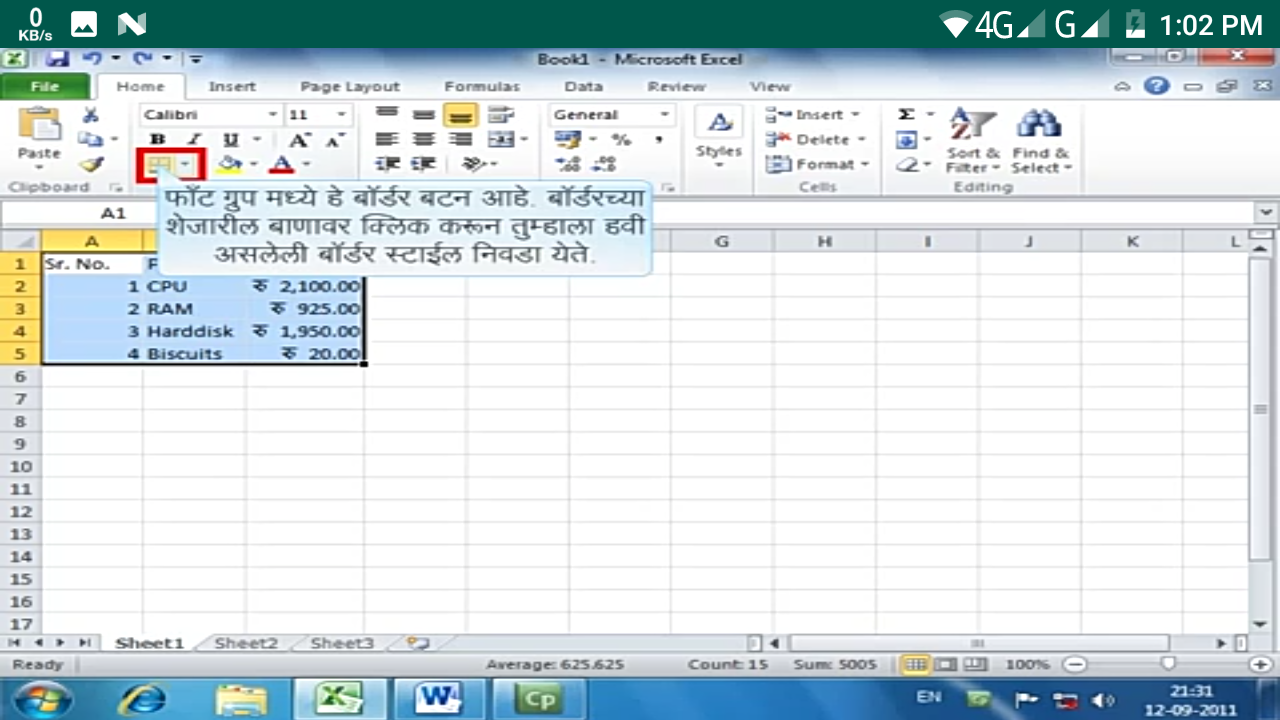
Task: Click the Name Box showing A1
Action: 114,213
